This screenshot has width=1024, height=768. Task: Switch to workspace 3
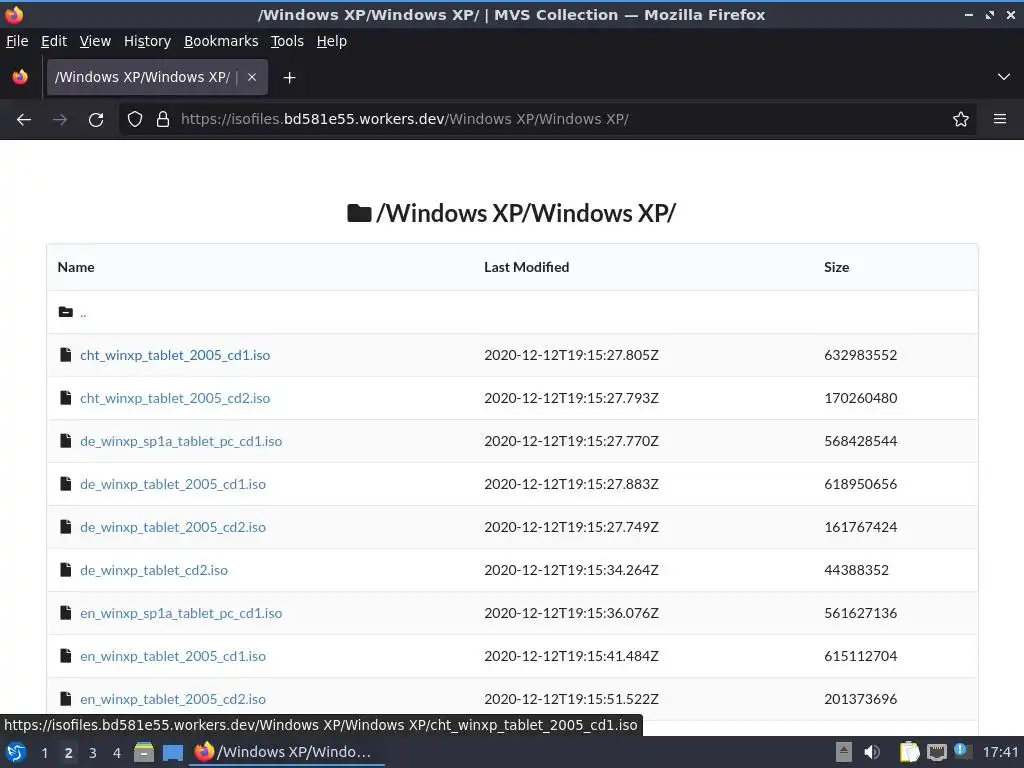coord(93,753)
